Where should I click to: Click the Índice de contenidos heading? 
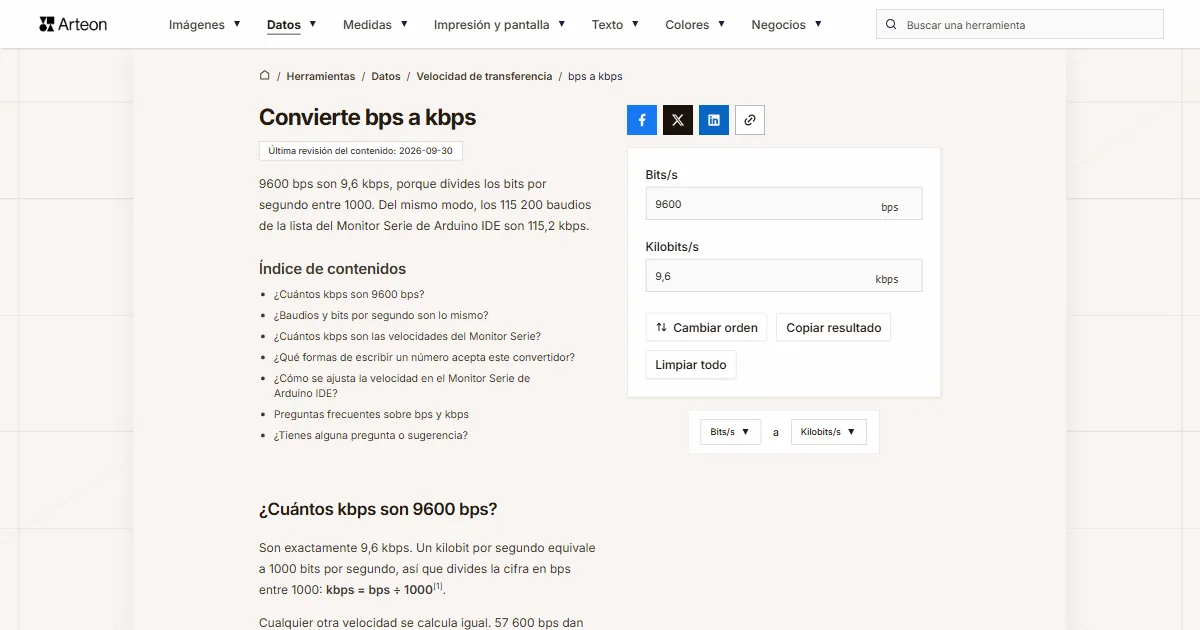332,268
